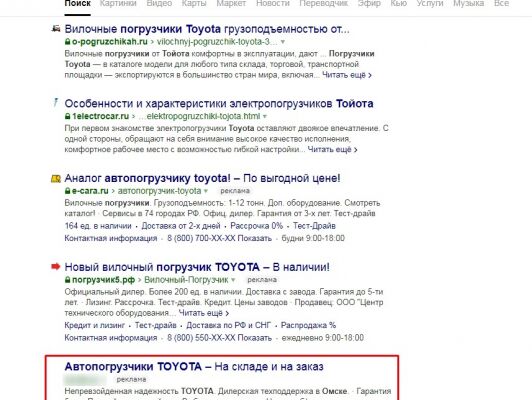Open the o-pogruzchikah.ru domain link
532x400 pixels.
(110, 42)
